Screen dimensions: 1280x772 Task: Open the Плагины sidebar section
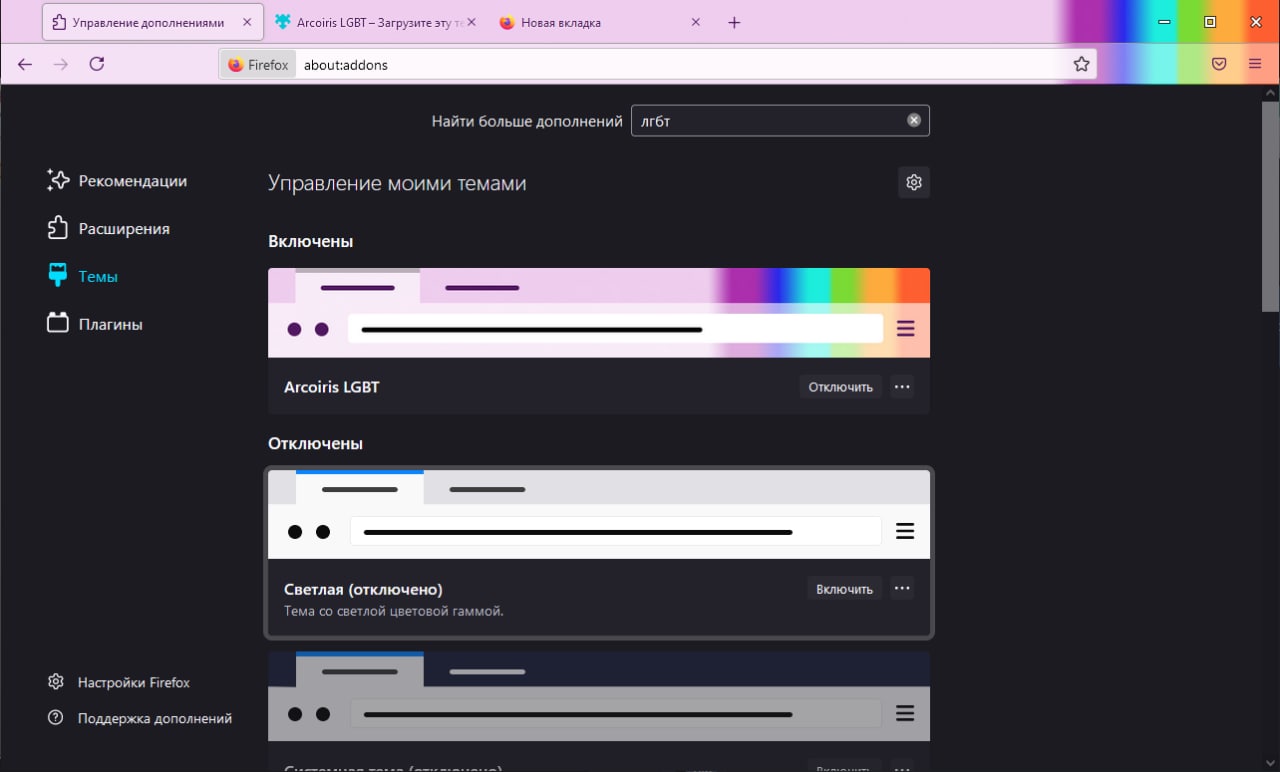coord(96,325)
